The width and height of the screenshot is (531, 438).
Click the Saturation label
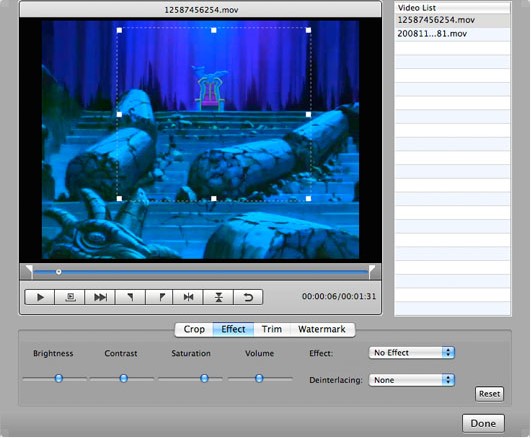191,353
